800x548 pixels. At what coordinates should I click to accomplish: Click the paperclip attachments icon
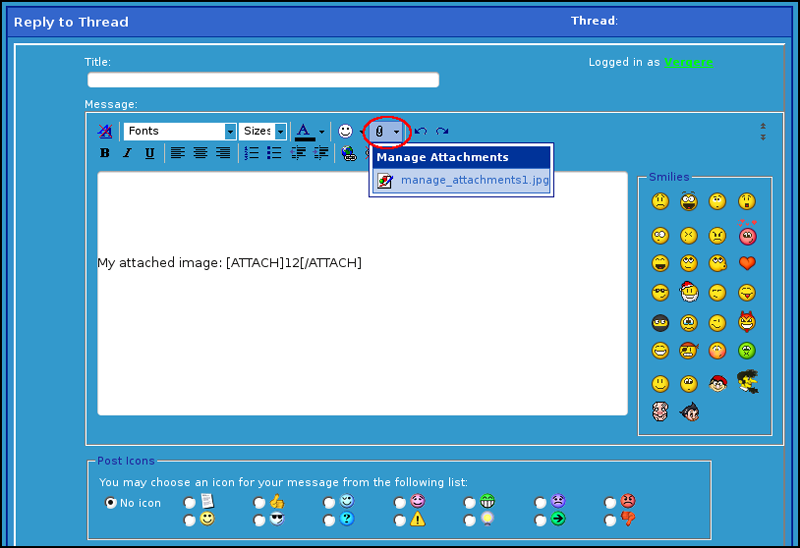[x=379, y=132]
